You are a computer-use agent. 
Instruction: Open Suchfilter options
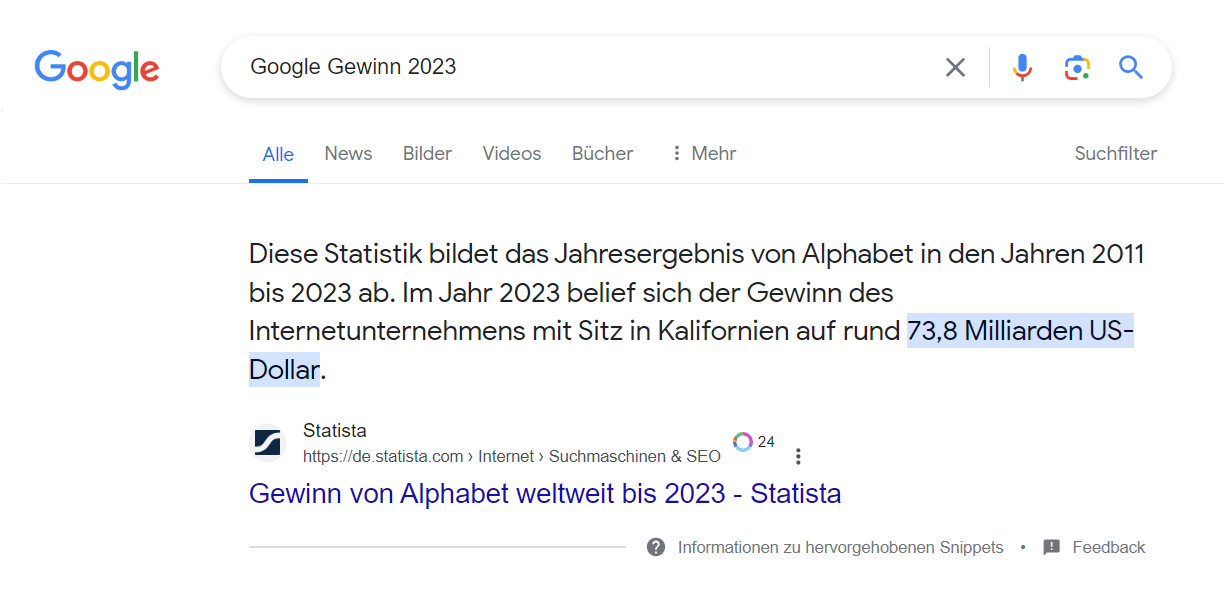tap(1116, 153)
